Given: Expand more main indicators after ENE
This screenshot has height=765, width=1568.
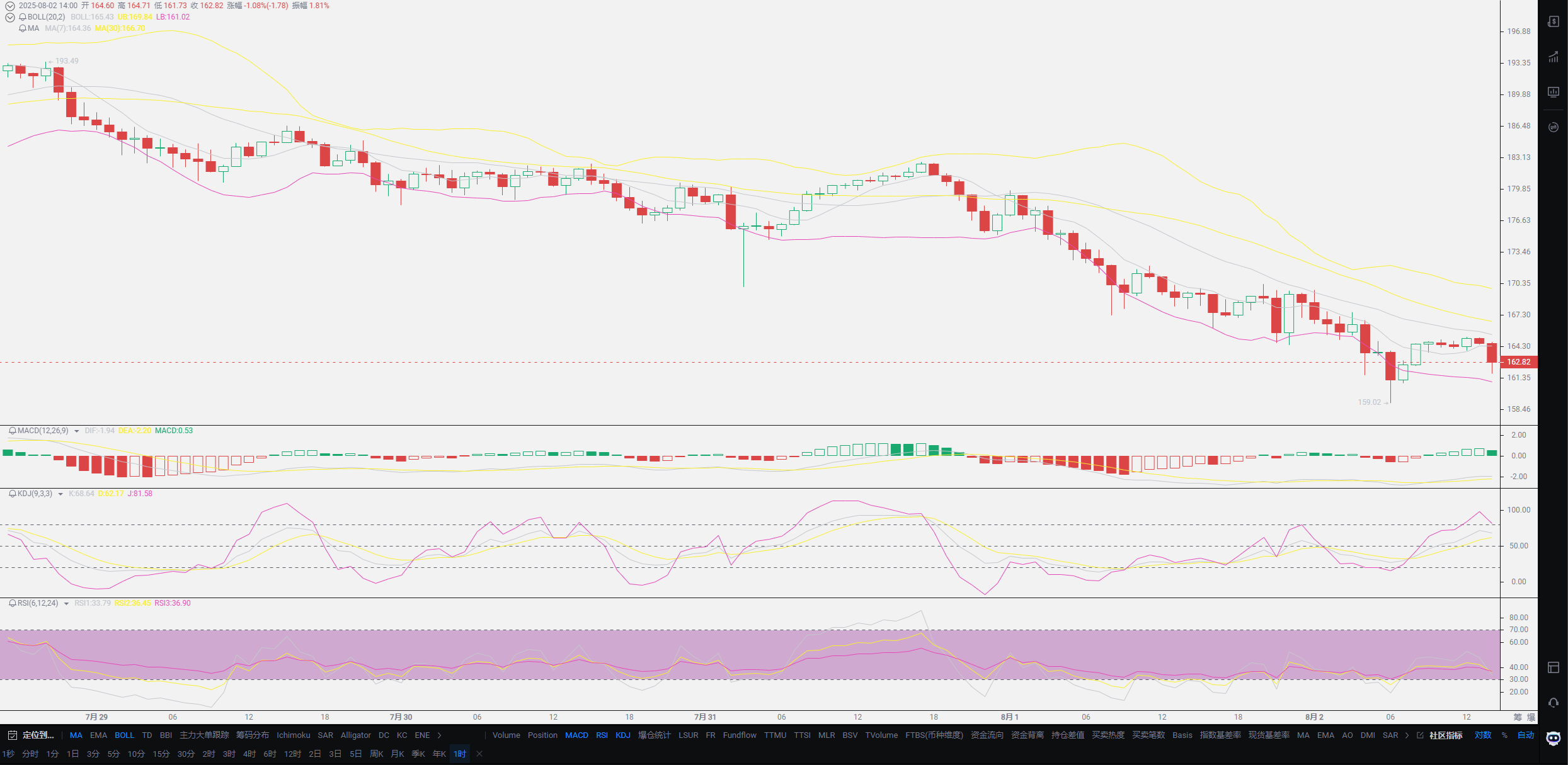Looking at the screenshot, I should pos(440,735).
